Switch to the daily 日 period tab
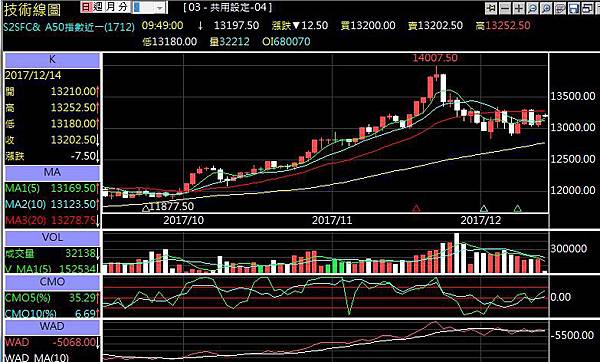Screen dimensions: 600x362 coord(86,7)
